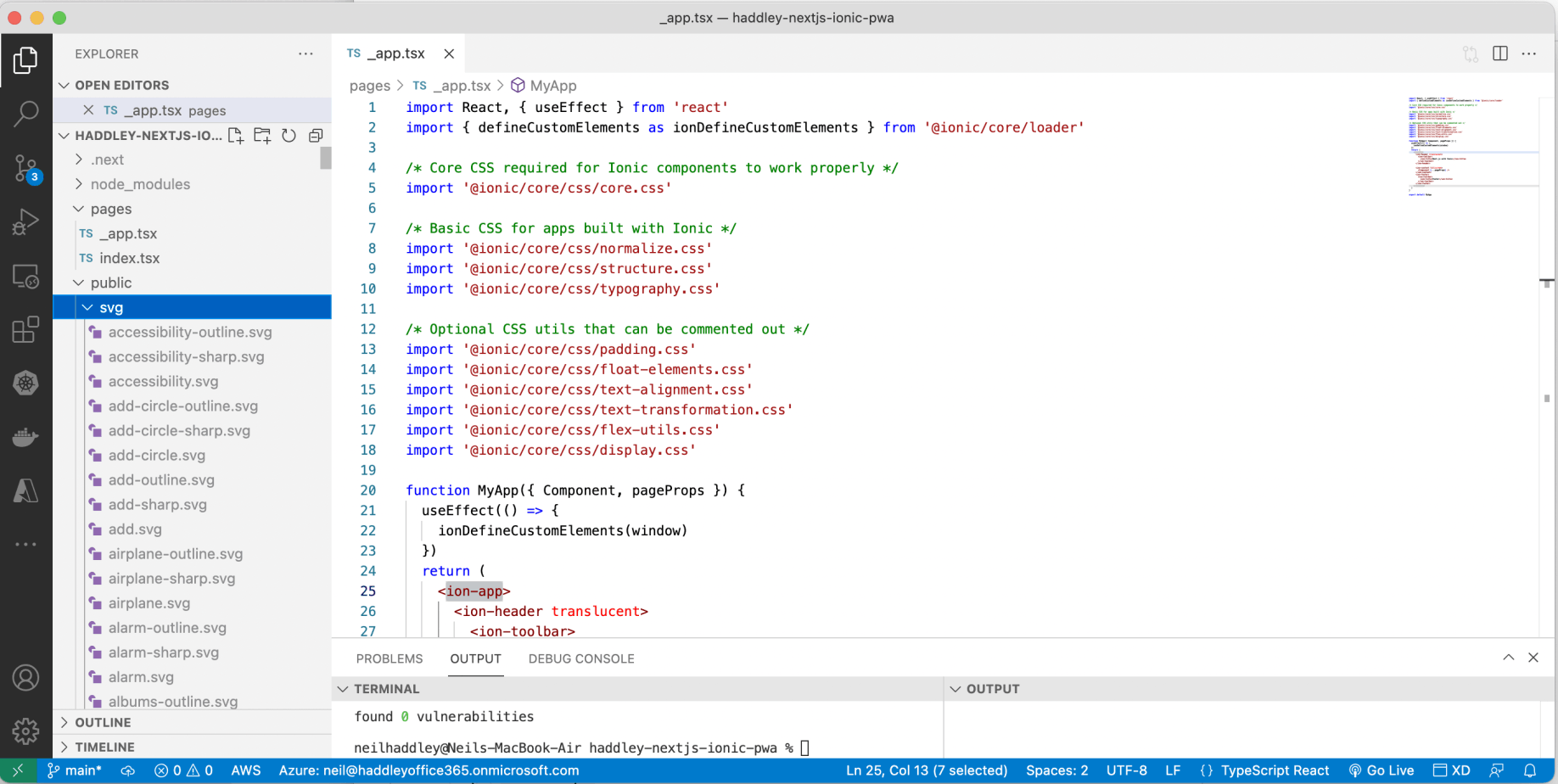Open the Manage settings gear
Screen dimensions: 1558x784
point(25,731)
